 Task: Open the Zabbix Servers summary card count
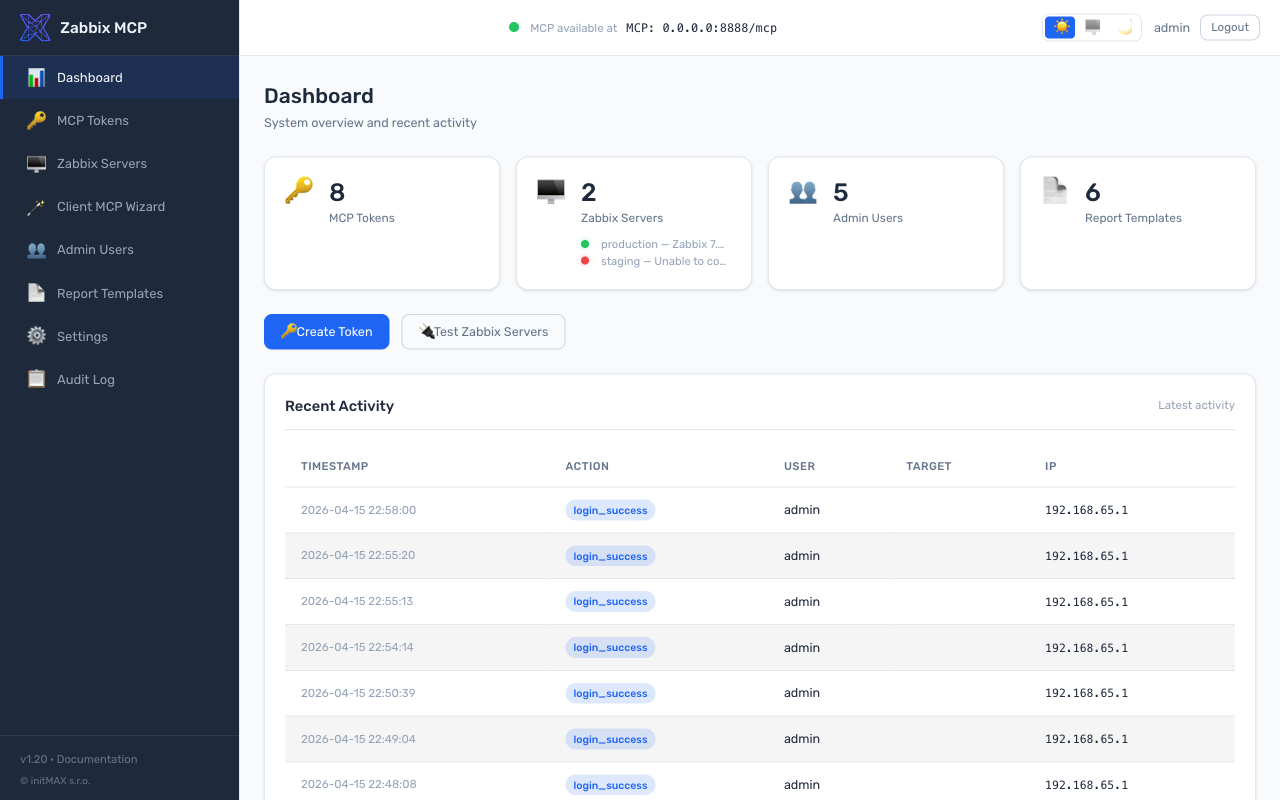point(589,192)
